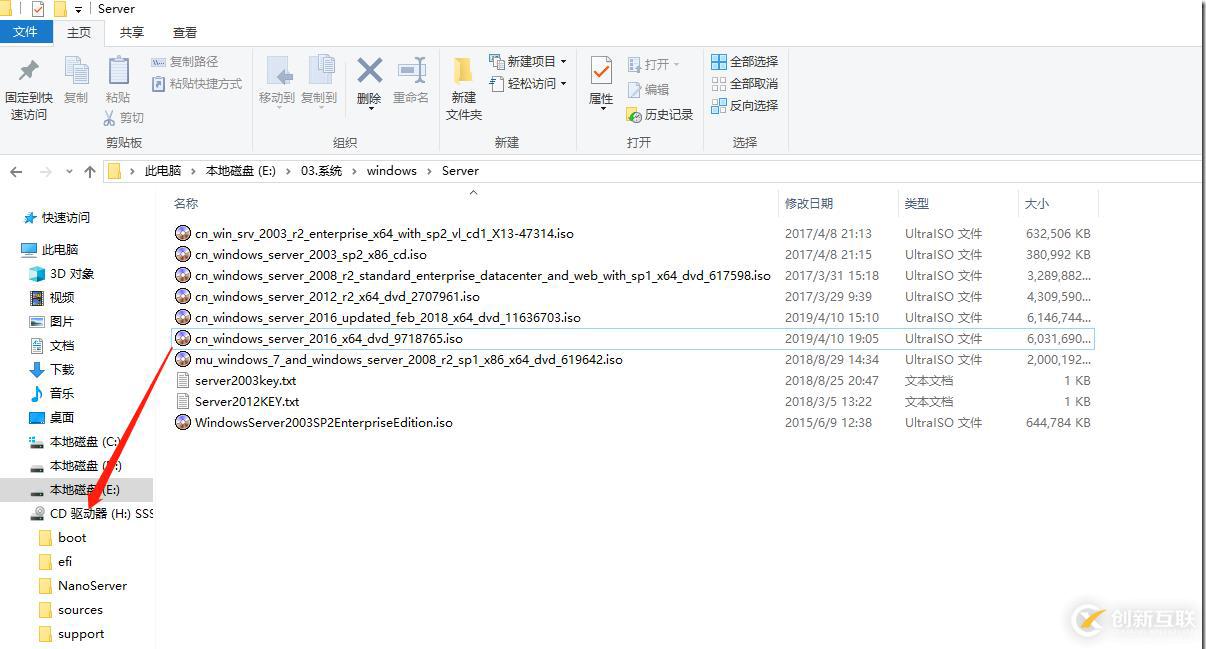Open the New item dropdown

528,62
